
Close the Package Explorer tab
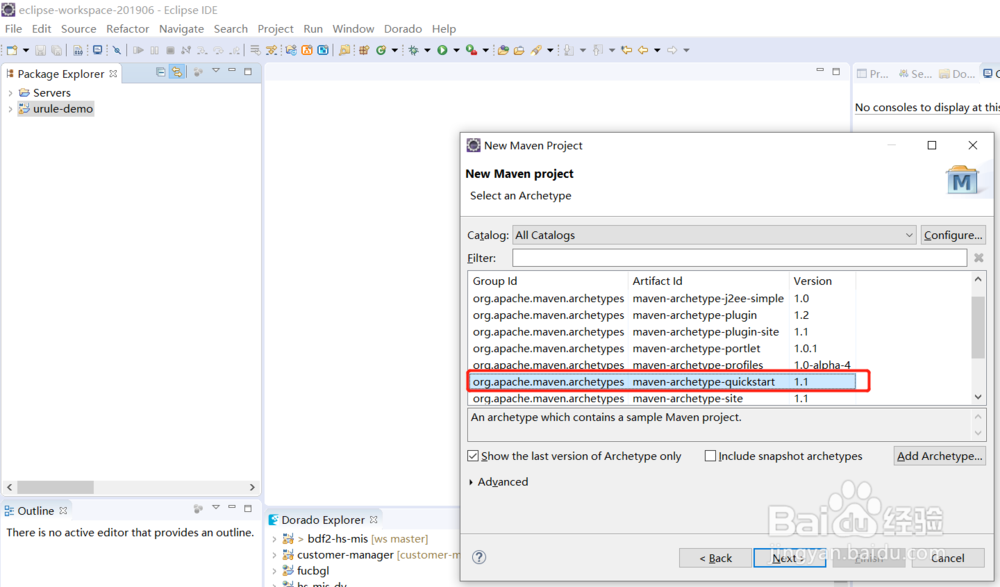(113, 73)
